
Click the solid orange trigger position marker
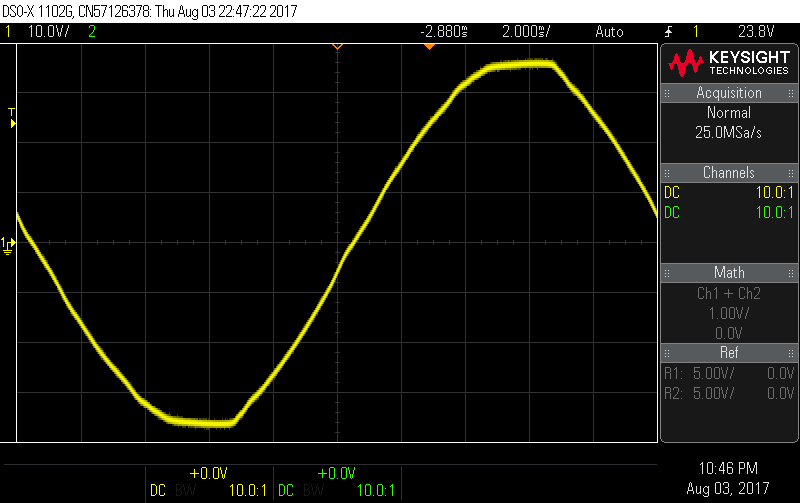(x=430, y=47)
